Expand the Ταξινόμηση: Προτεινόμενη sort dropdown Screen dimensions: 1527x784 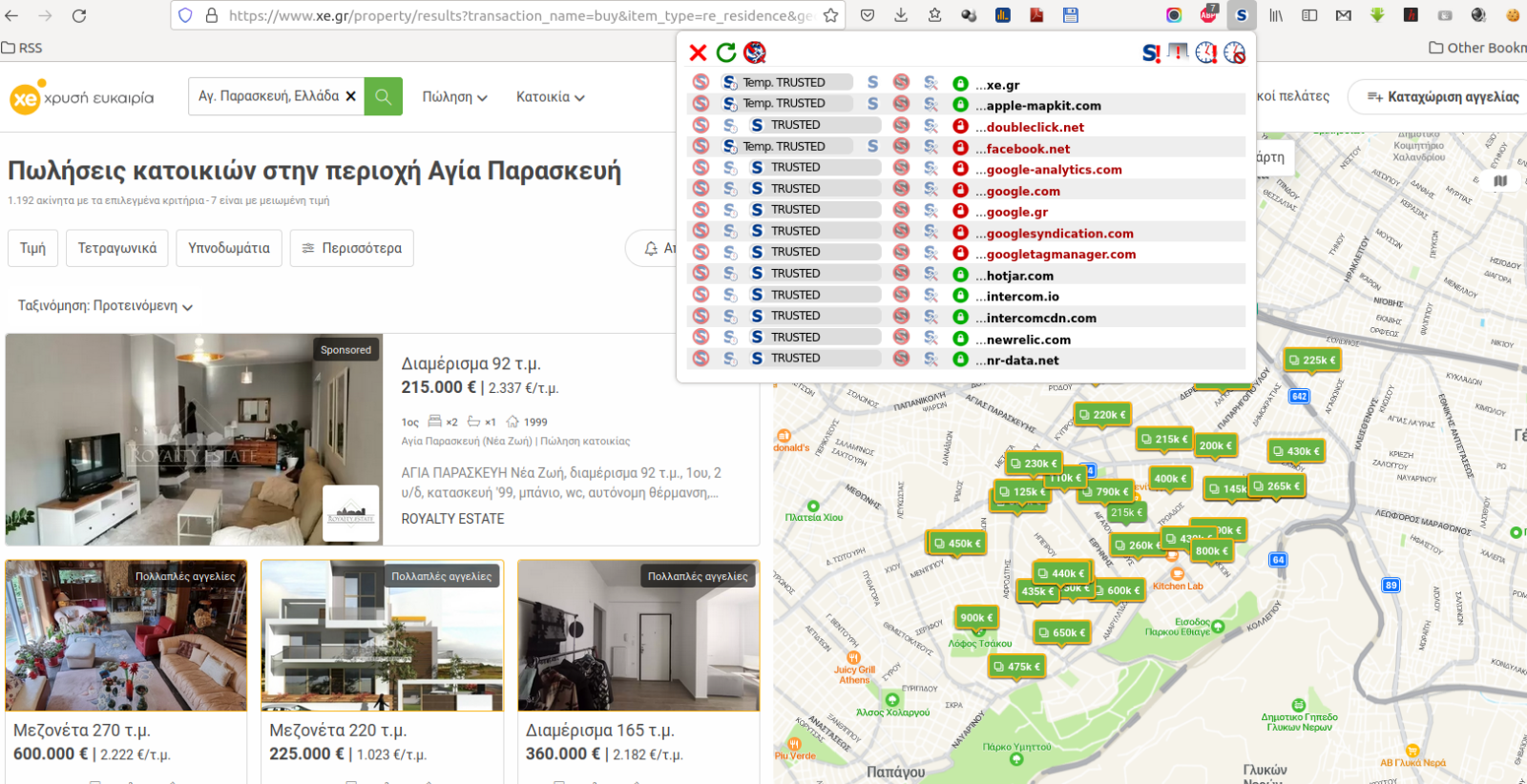pyautogui.click(x=105, y=306)
